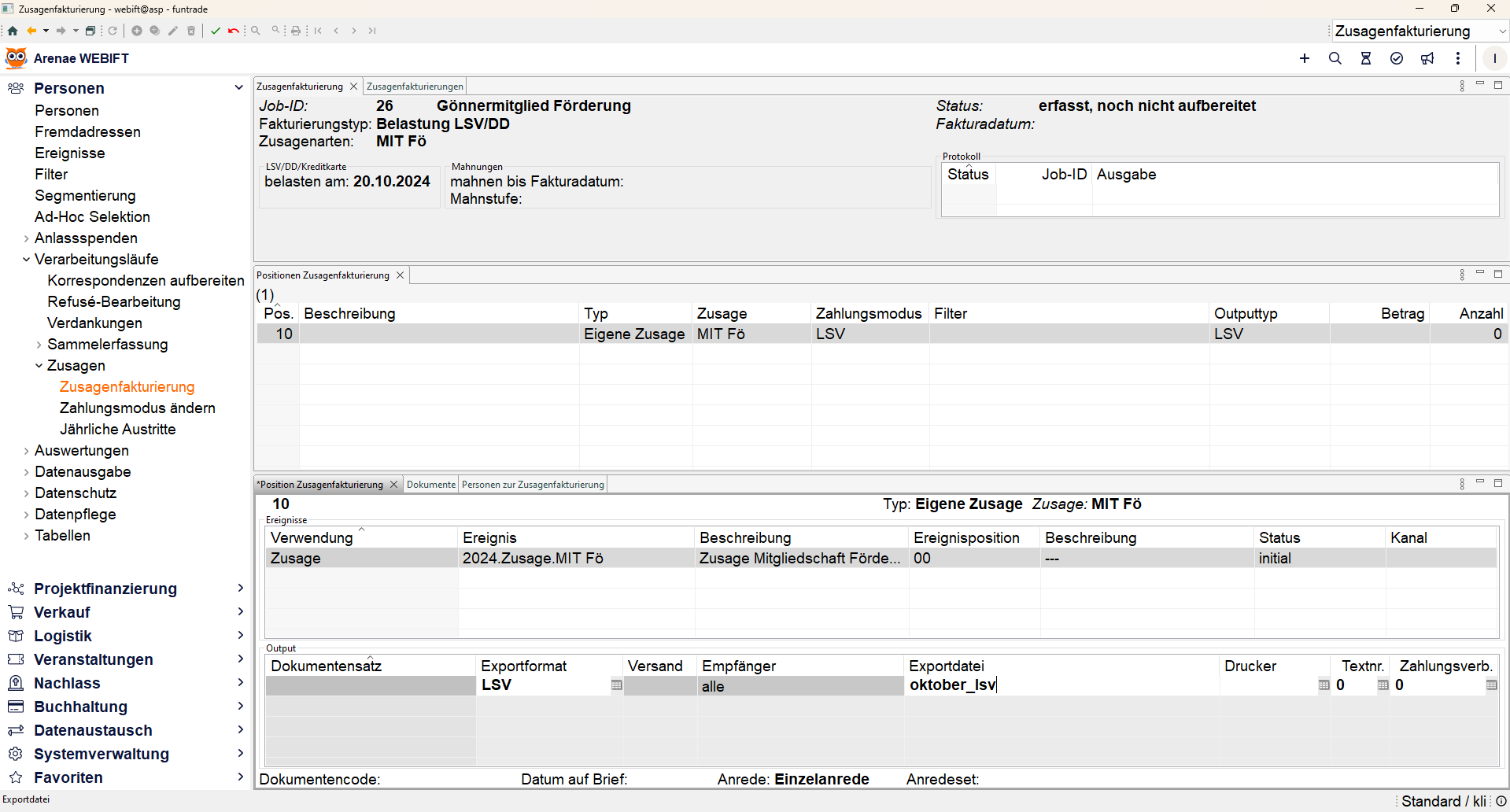The image size is (1510, 812).
Task: Open the Exportformat LSV lookup list
Action: 616,685
